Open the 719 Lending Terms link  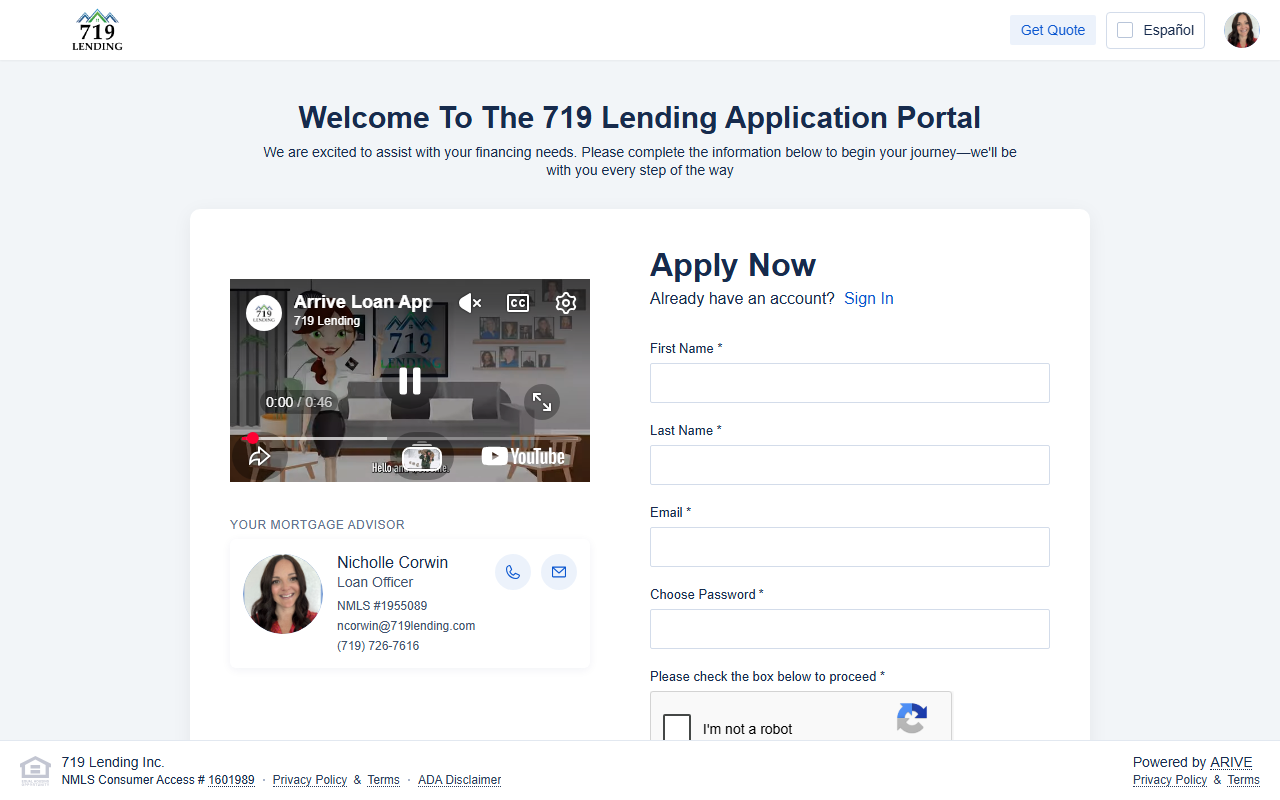(x=383, y=780)
